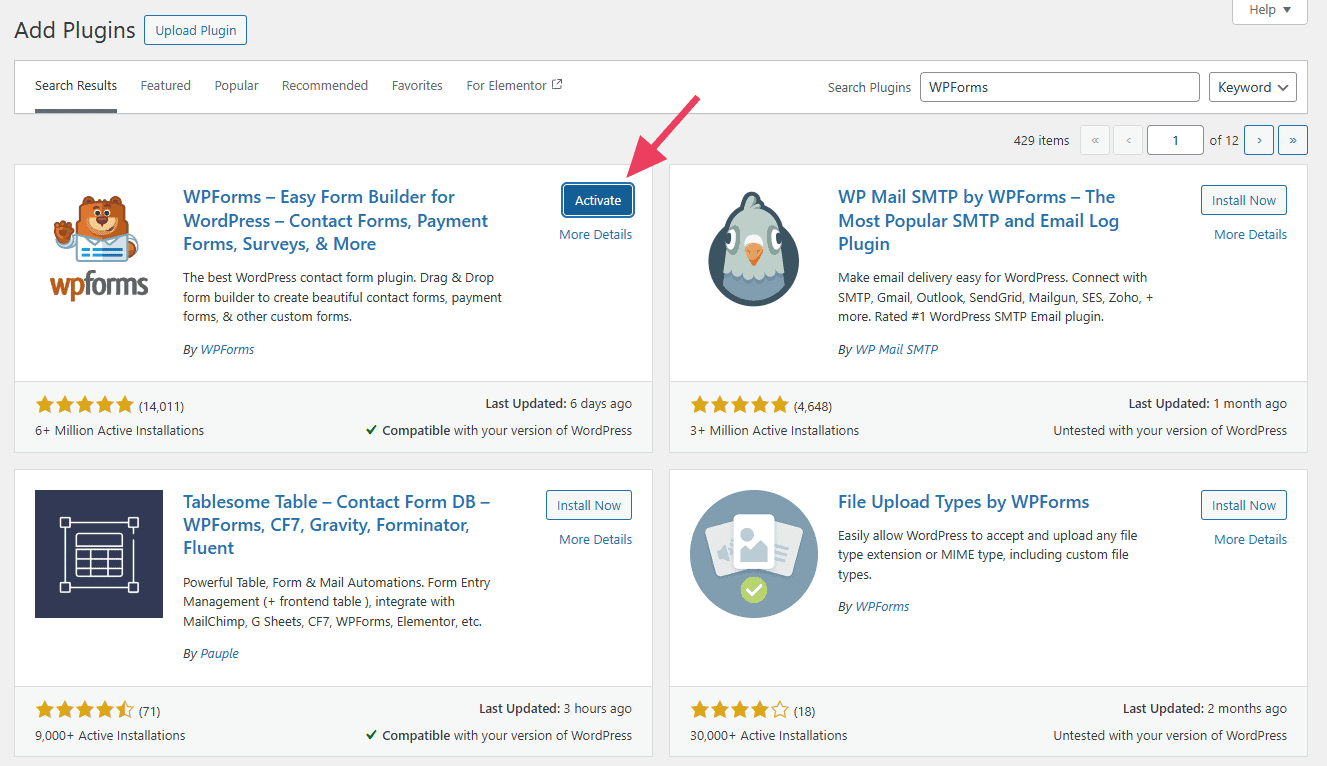Open the For Elementor tab
1327x766 pixels.
coord(514,86)
